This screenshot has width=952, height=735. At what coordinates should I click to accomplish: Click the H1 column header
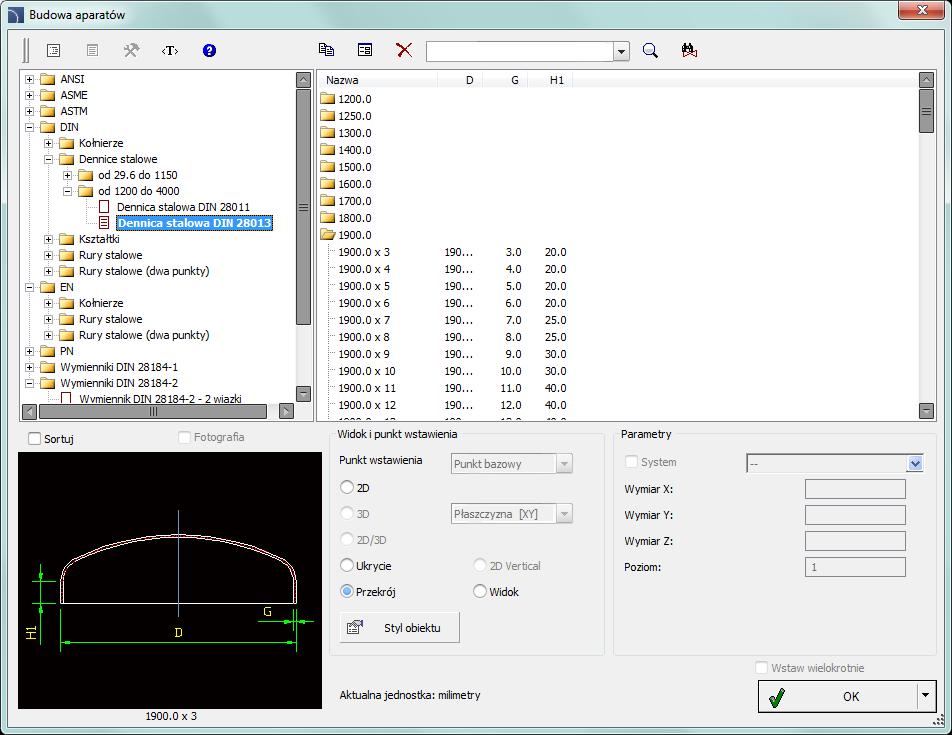coord(550,80)
